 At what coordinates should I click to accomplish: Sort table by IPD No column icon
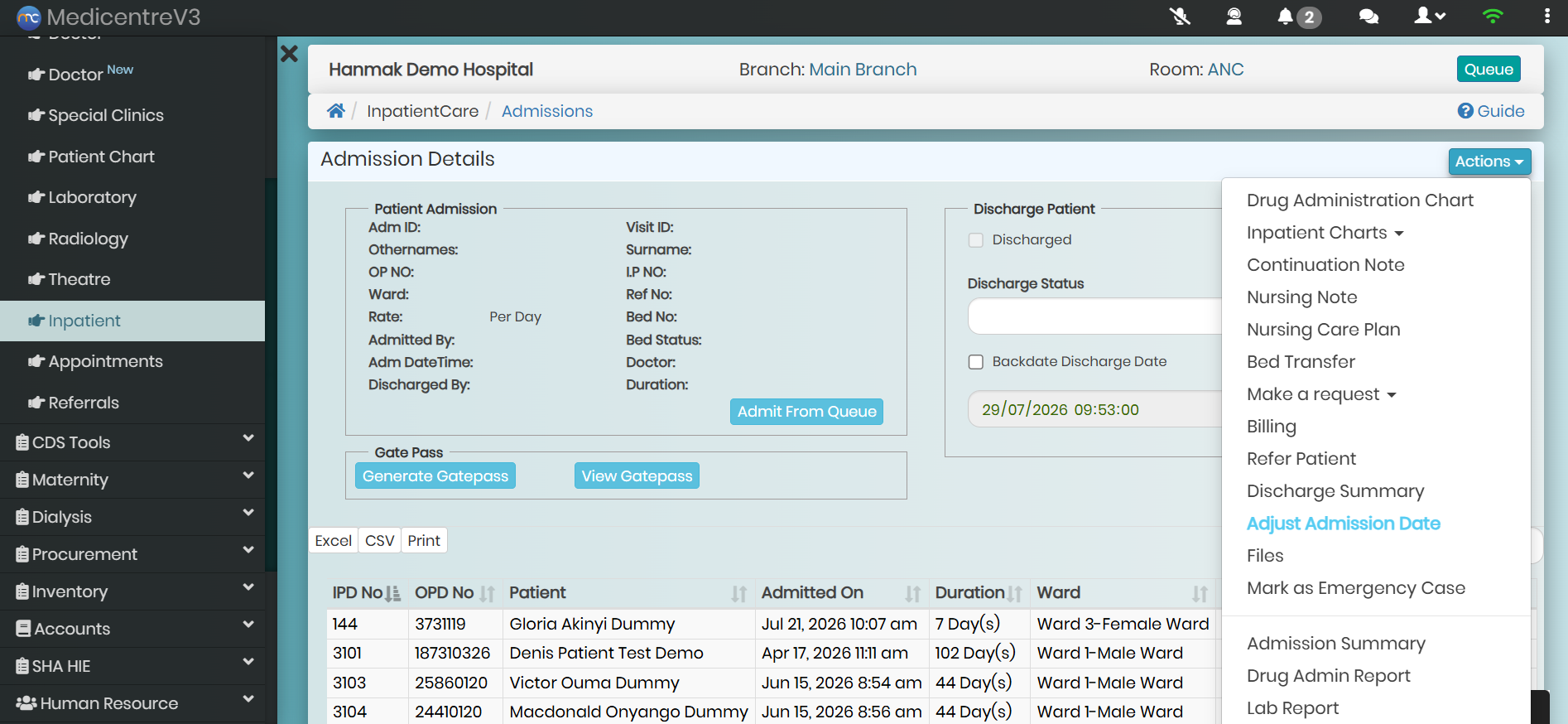click(x=393, y=593)
